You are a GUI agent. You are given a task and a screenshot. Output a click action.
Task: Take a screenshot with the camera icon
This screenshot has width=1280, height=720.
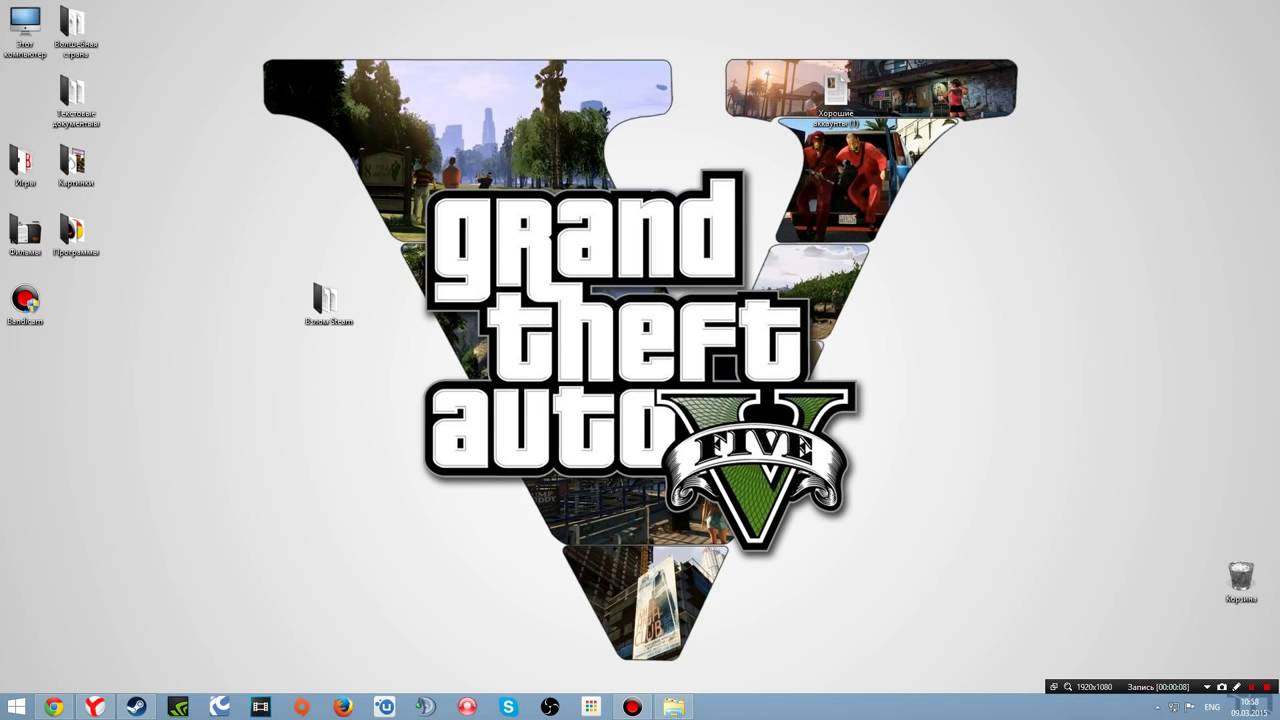(x=1222, y=687)
